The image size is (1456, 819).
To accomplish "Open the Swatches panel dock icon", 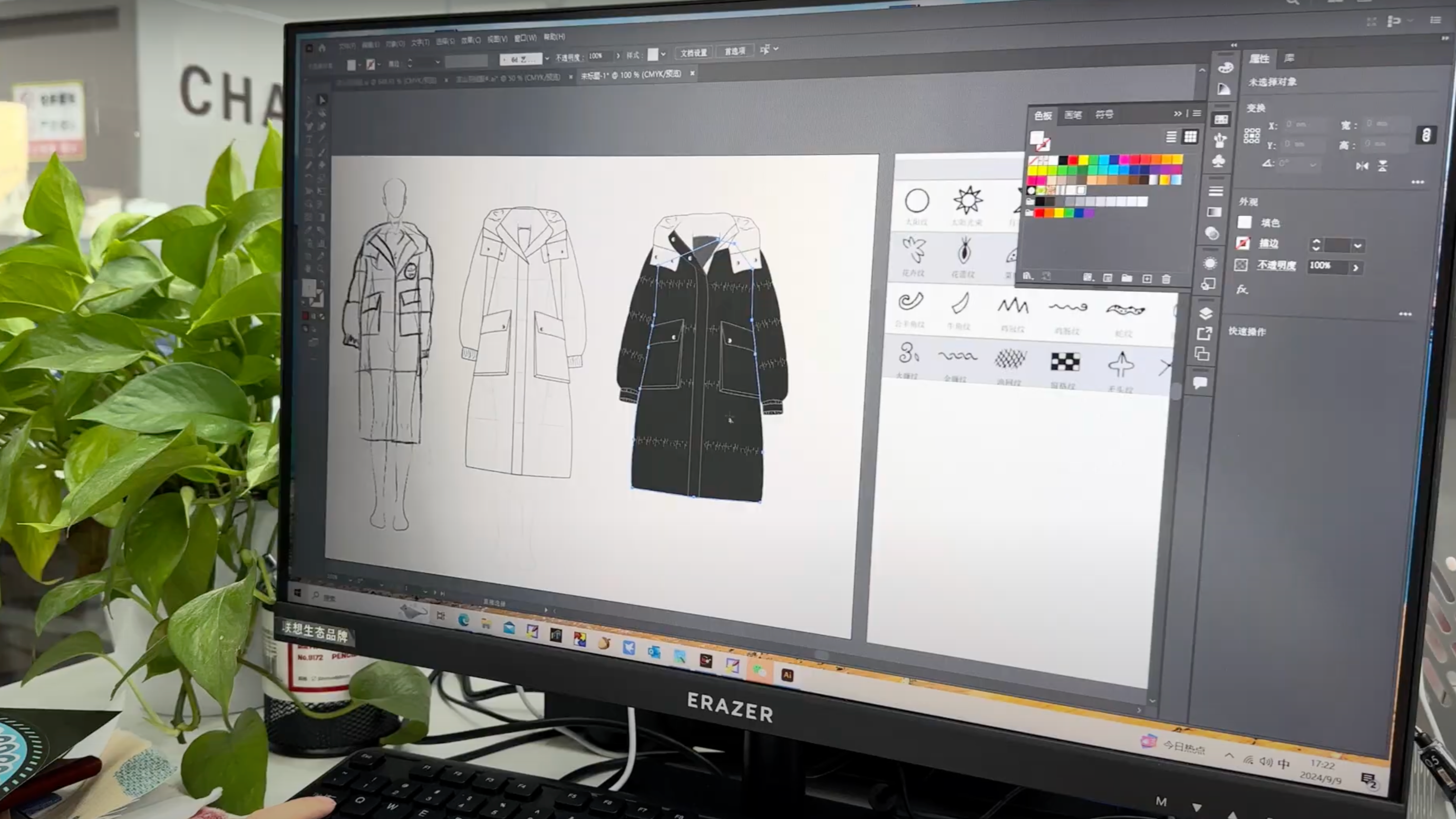I will [x=1221, y=119].
